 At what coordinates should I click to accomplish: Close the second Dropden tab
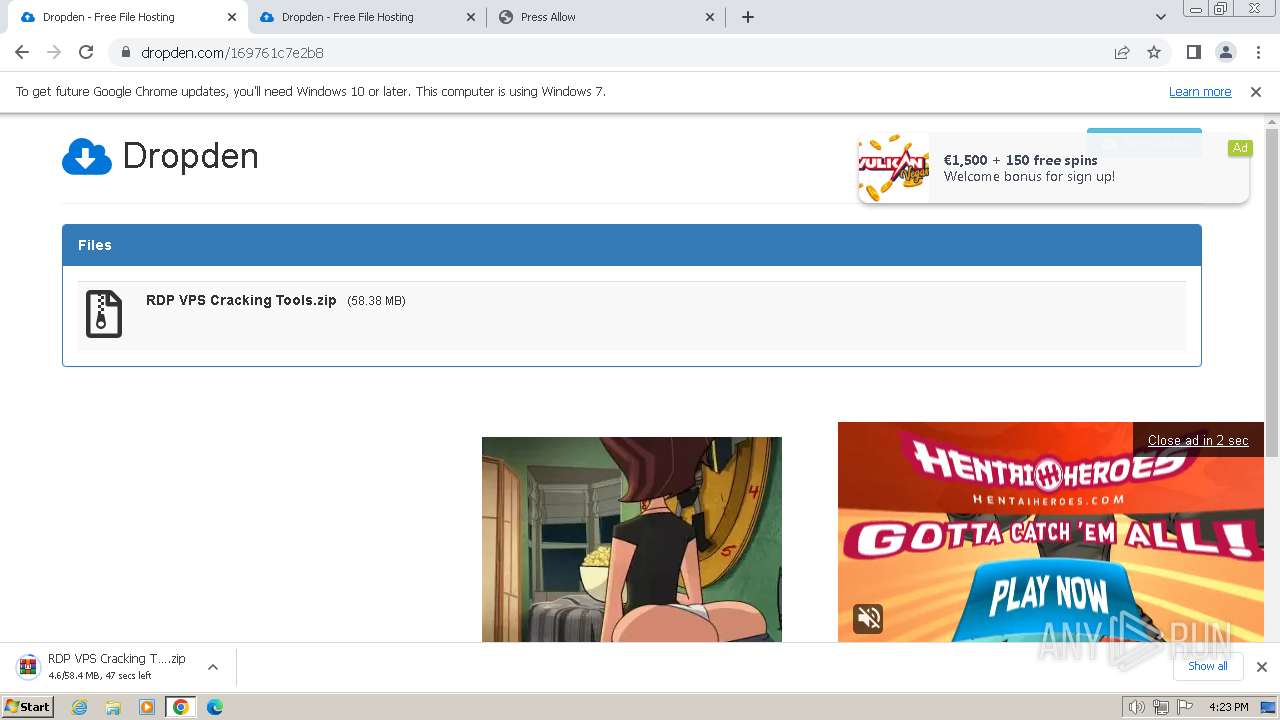471,17
